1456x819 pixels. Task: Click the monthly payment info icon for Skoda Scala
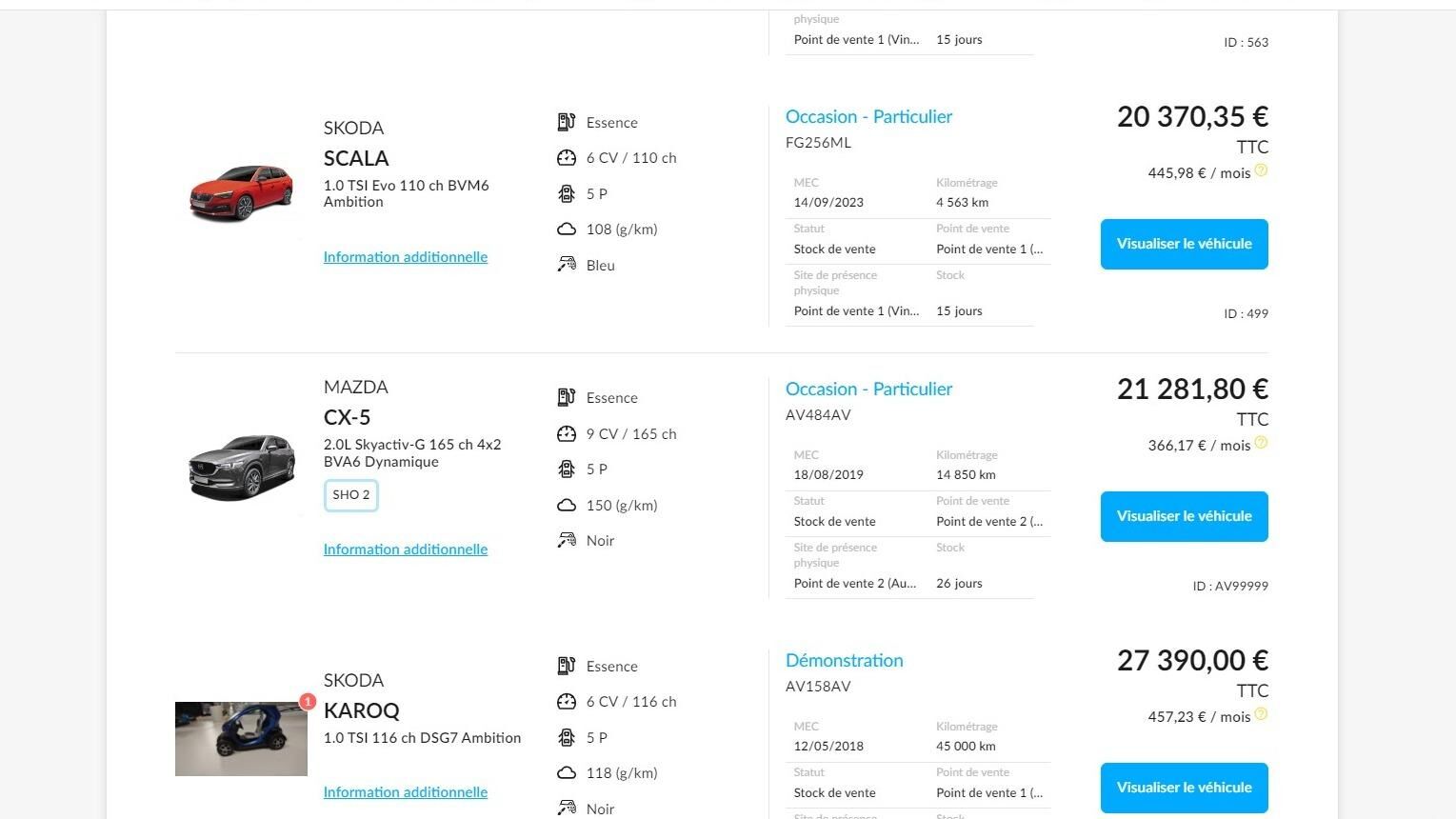1261,170
